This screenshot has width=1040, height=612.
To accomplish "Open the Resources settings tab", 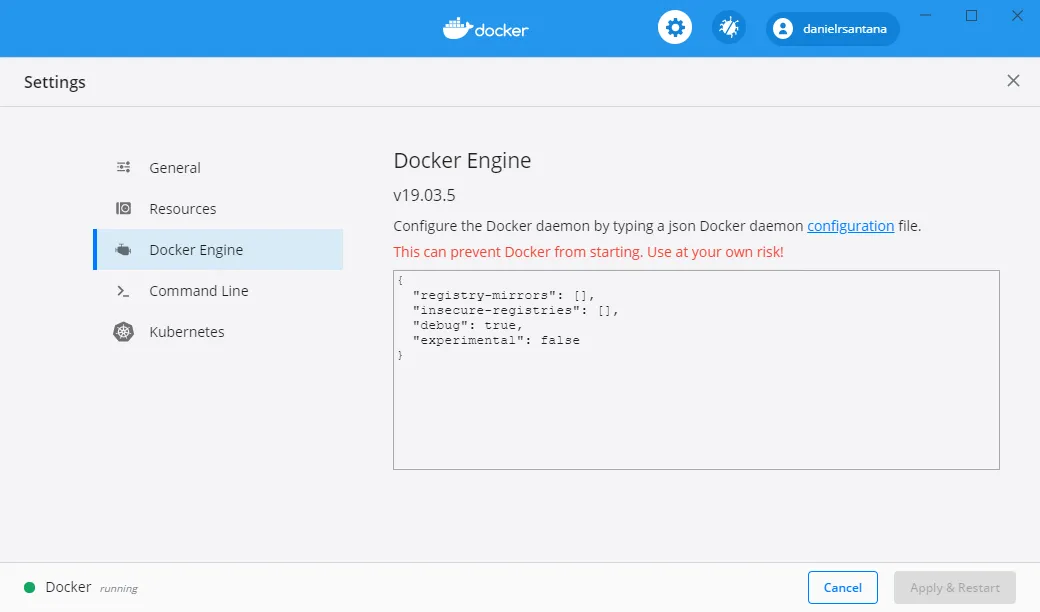I will click(218, 209).
